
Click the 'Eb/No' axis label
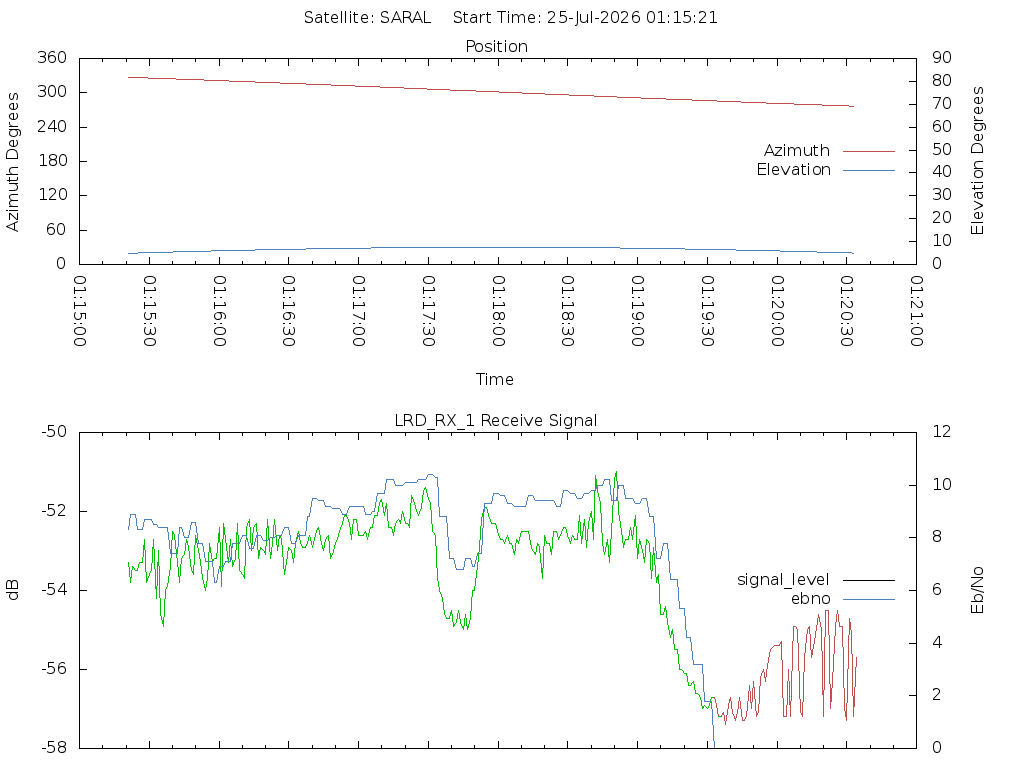(x=977, y=590)
